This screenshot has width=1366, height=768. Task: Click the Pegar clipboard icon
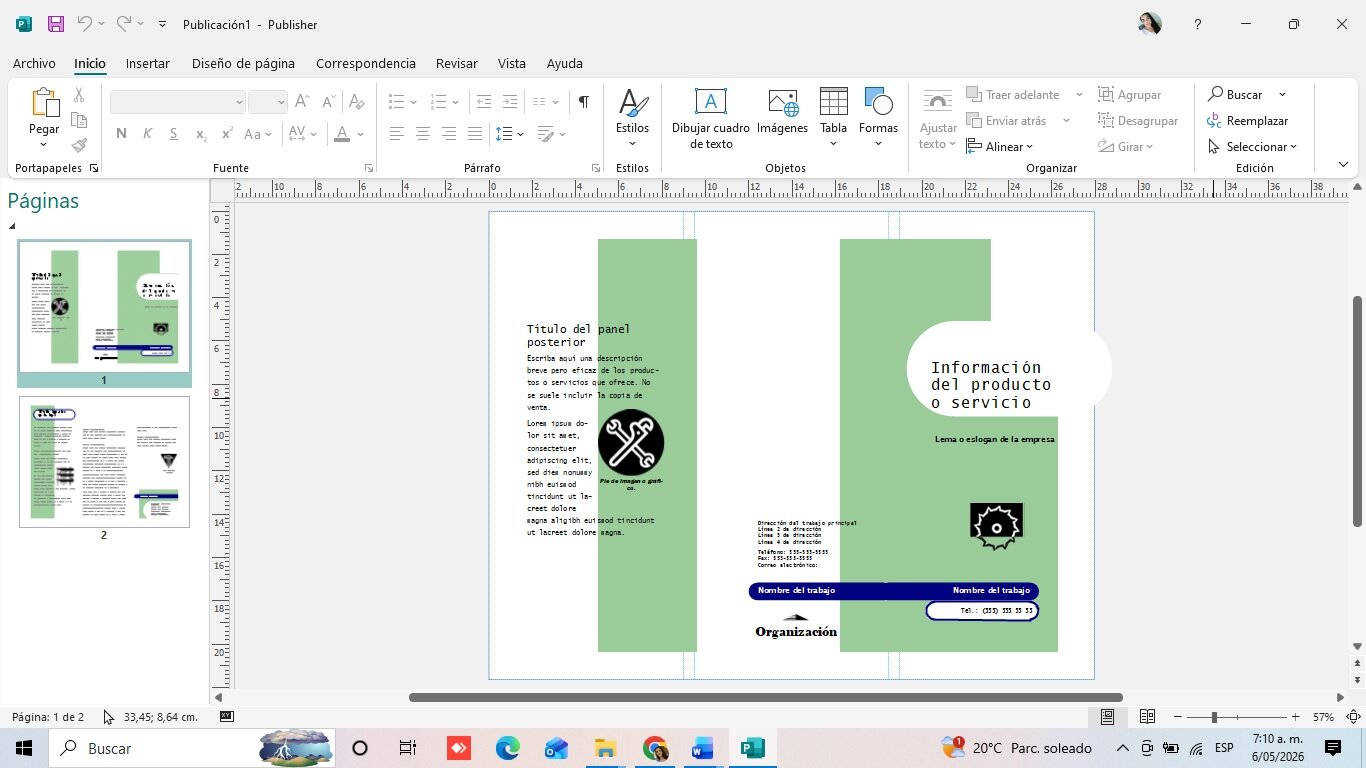(44, 102)
